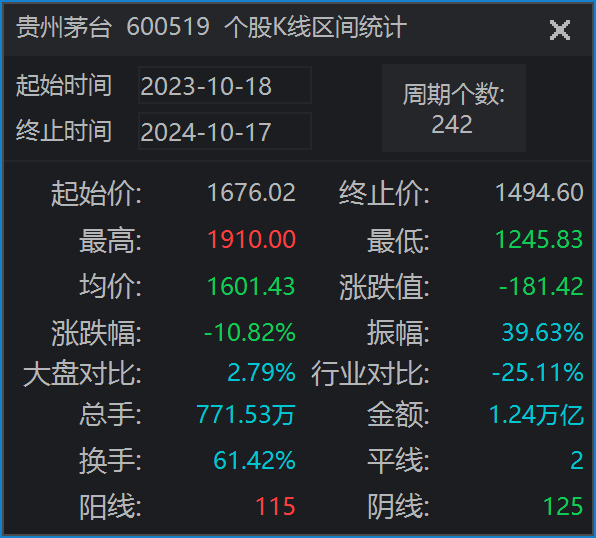This screenshot has height=538, width=596.
Task: Click the 均价 value 1601.43
Action: (x=251, y=286)
